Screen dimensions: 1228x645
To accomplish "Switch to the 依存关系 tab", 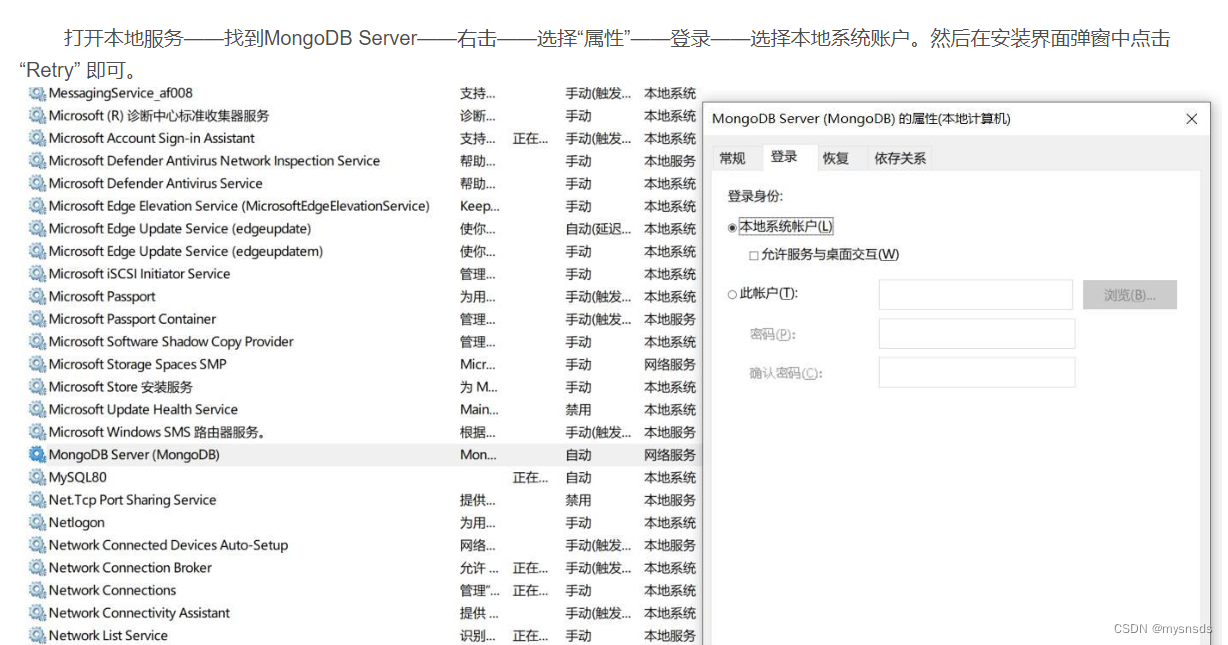I will click(900, 158).
